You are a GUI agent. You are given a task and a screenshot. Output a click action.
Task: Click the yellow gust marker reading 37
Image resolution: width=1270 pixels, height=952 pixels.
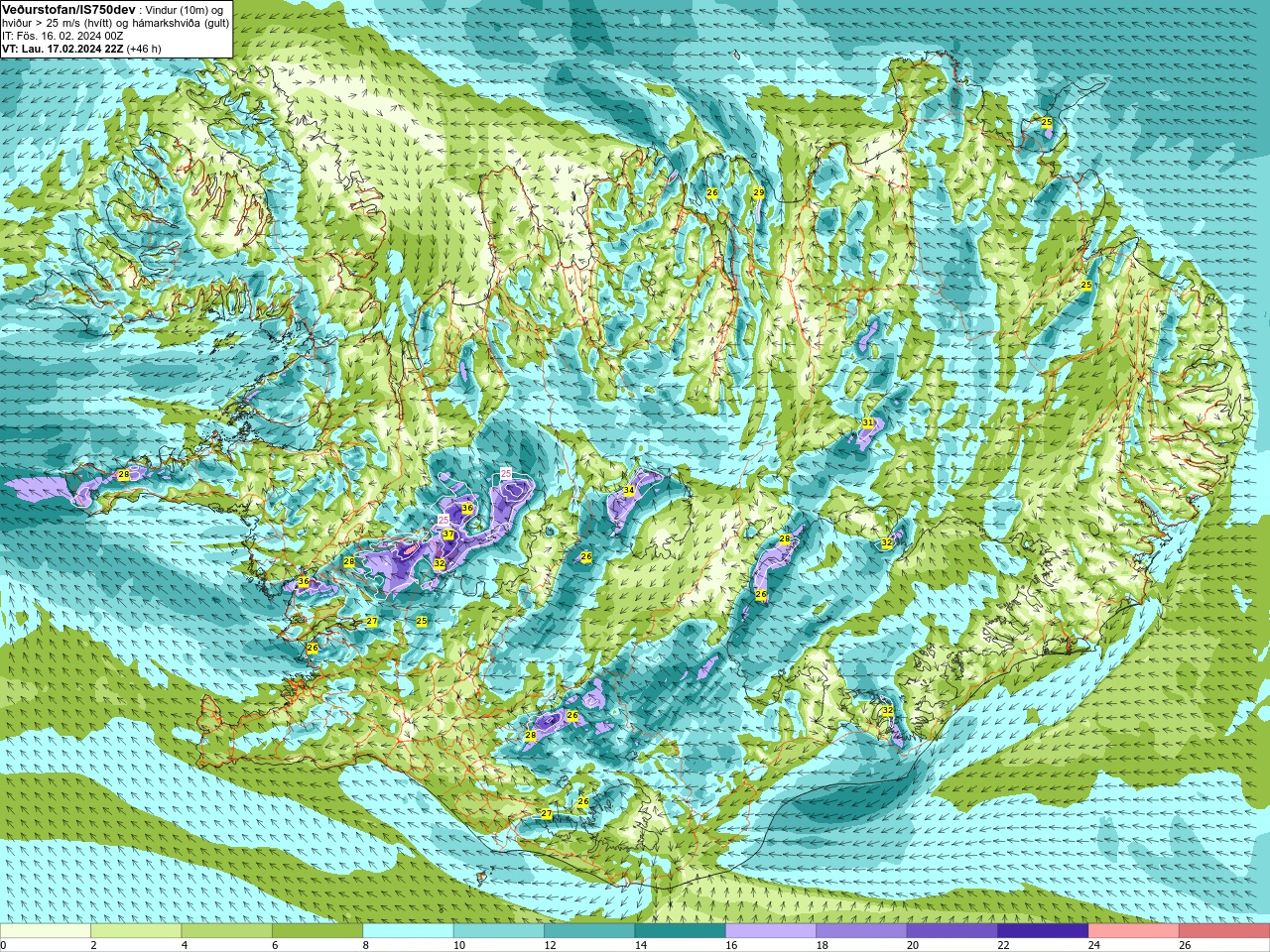coord(448,535)
